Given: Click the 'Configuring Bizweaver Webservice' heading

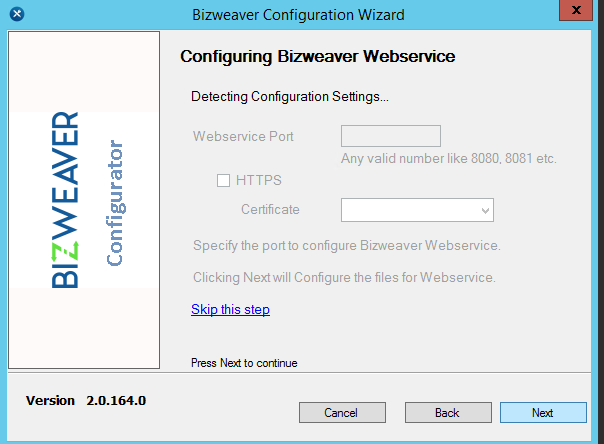Looking at the screenshot, I should (x=318, y=57).
